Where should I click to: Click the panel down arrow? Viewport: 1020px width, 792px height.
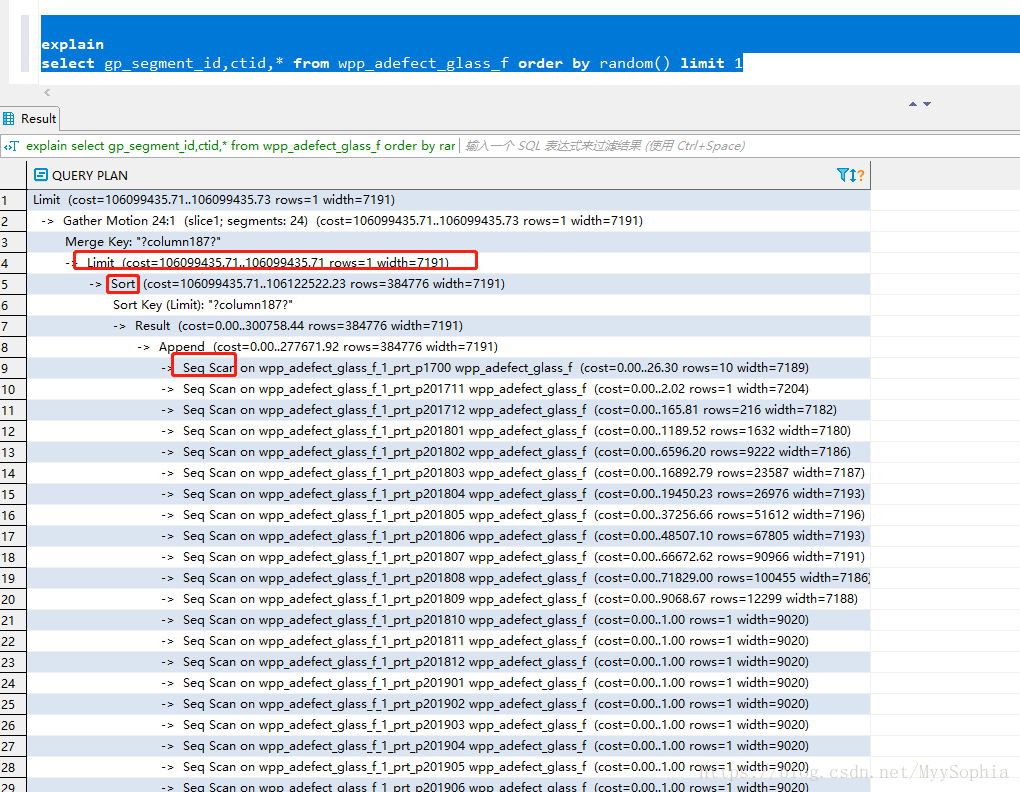[x=927, y=104]
